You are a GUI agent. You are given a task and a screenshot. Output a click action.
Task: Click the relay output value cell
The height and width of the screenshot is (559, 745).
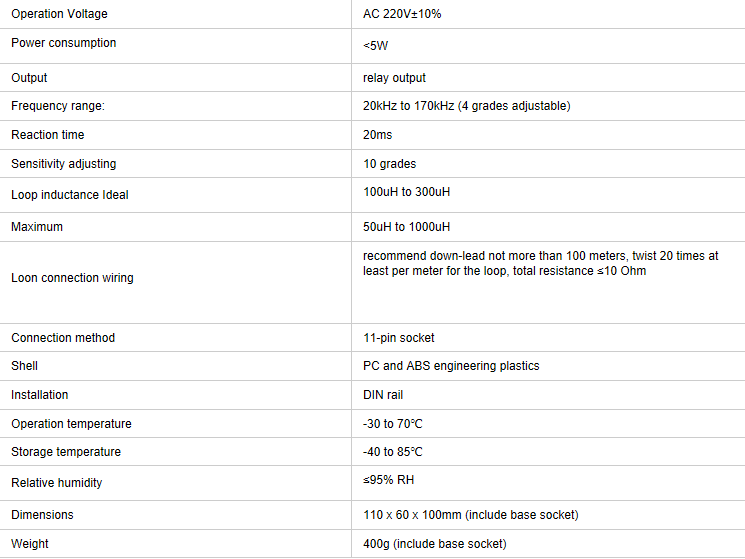(x=394, y=78)
